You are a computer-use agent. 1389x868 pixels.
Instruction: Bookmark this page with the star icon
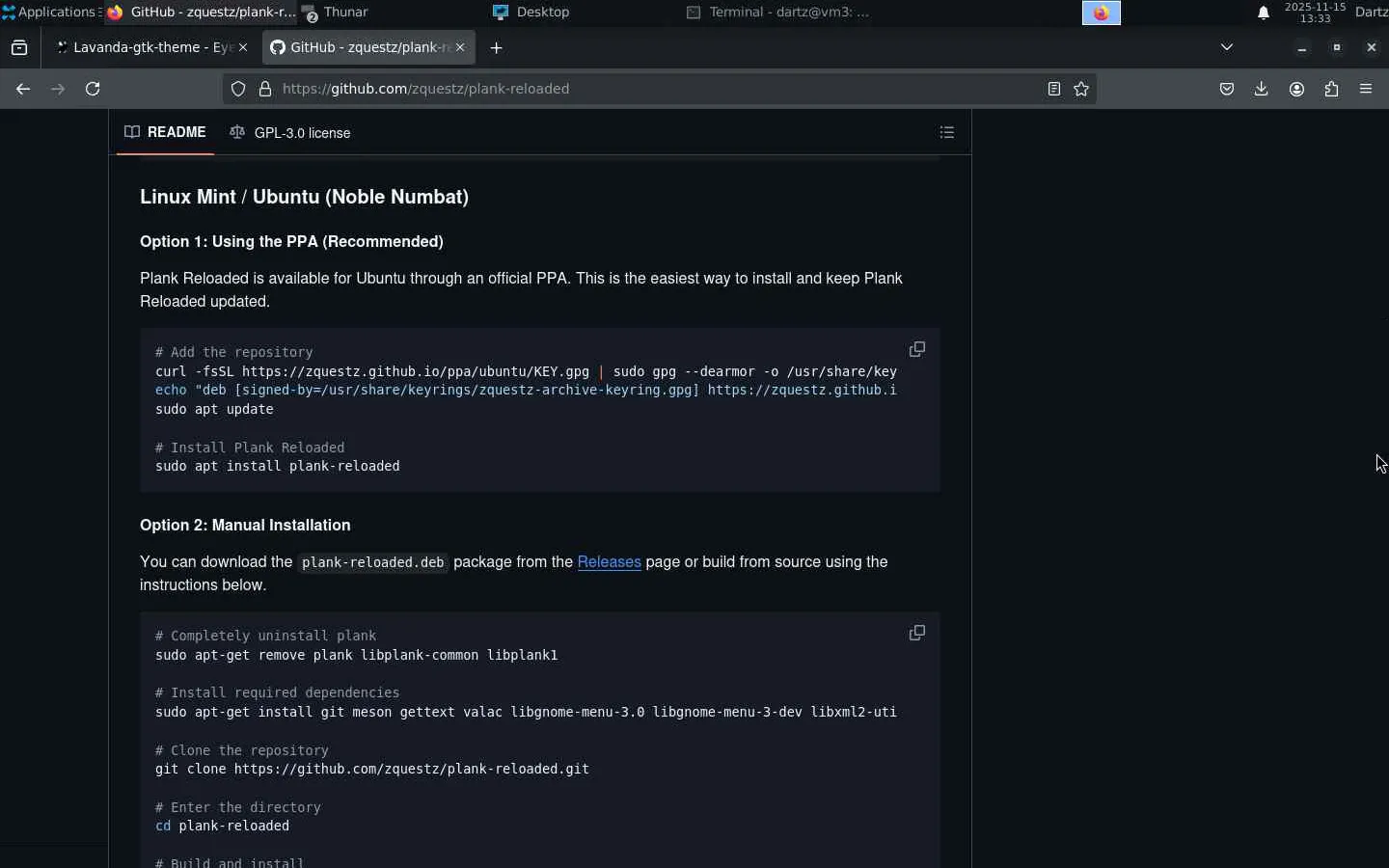click(x=1081, y=89)
